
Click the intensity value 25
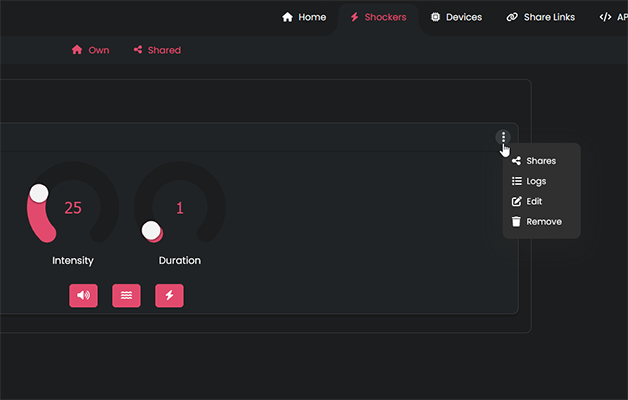pos(73,208)
